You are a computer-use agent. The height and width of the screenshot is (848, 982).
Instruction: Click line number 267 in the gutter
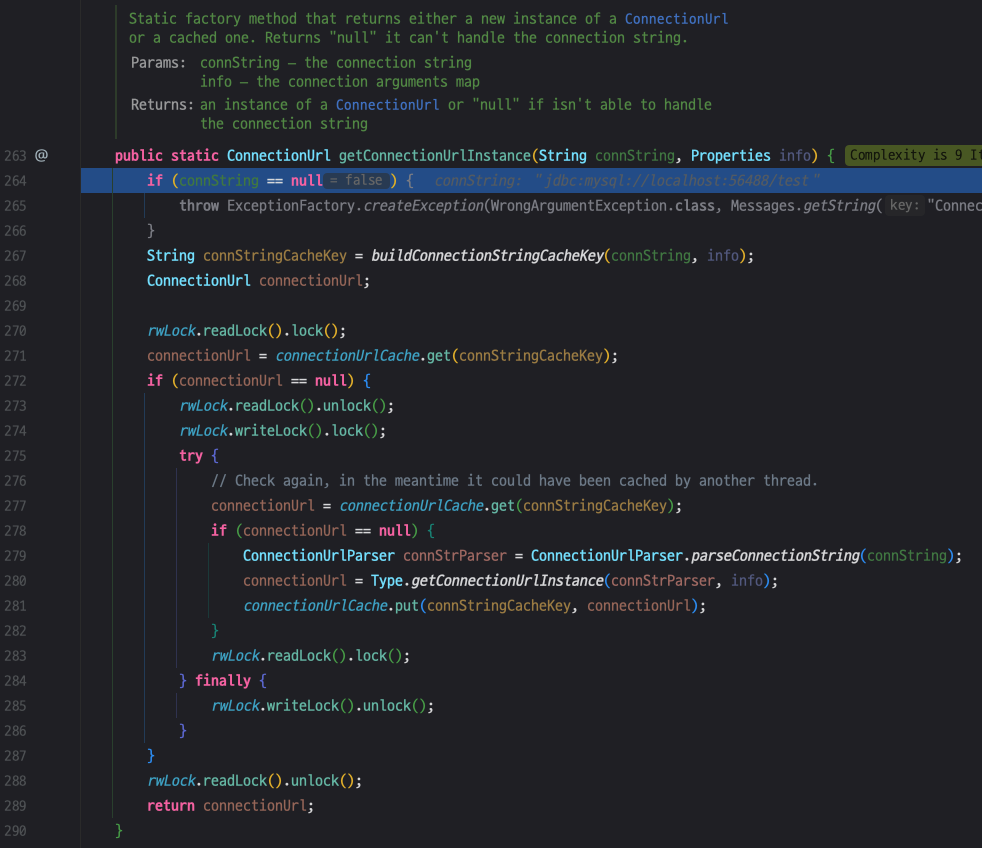(x=16, y=256)
